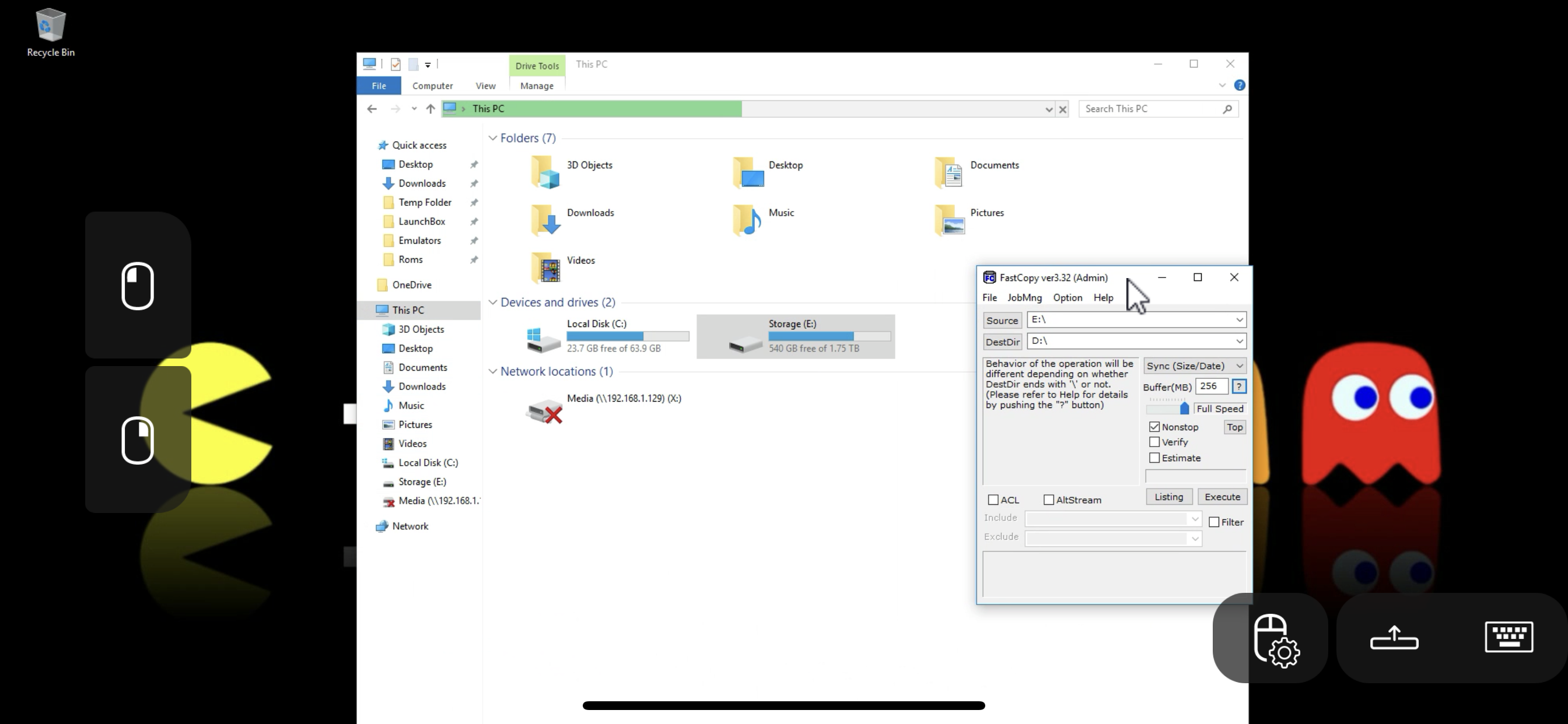Open the Sync (Size/Date) mode dropdown
Image resolution: width=1568 pixels, height=724 pixels.
pyautogui.click(x=1195, y=365)
